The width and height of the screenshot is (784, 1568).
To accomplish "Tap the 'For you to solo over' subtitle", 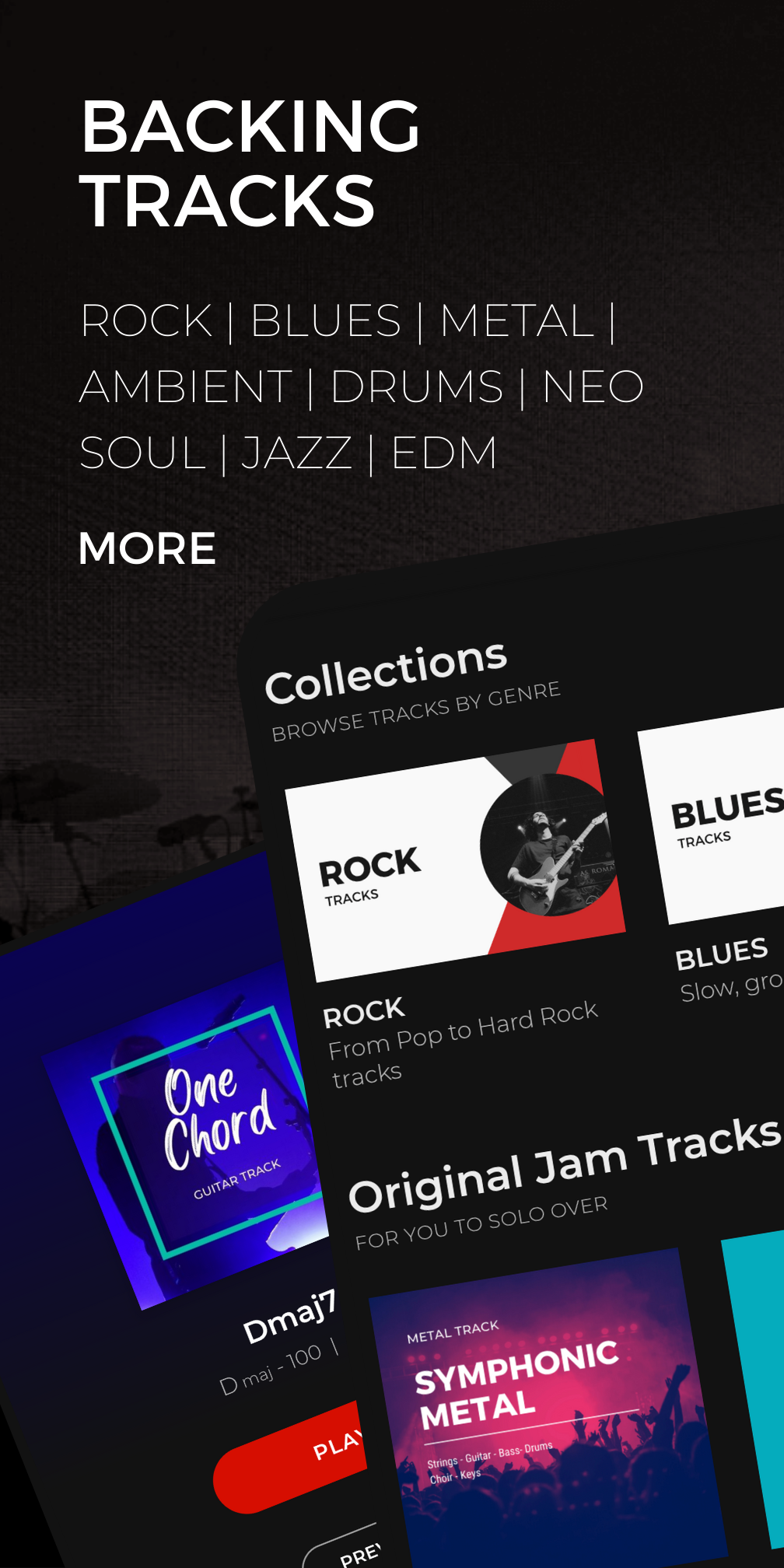I will pos(481,1223).
